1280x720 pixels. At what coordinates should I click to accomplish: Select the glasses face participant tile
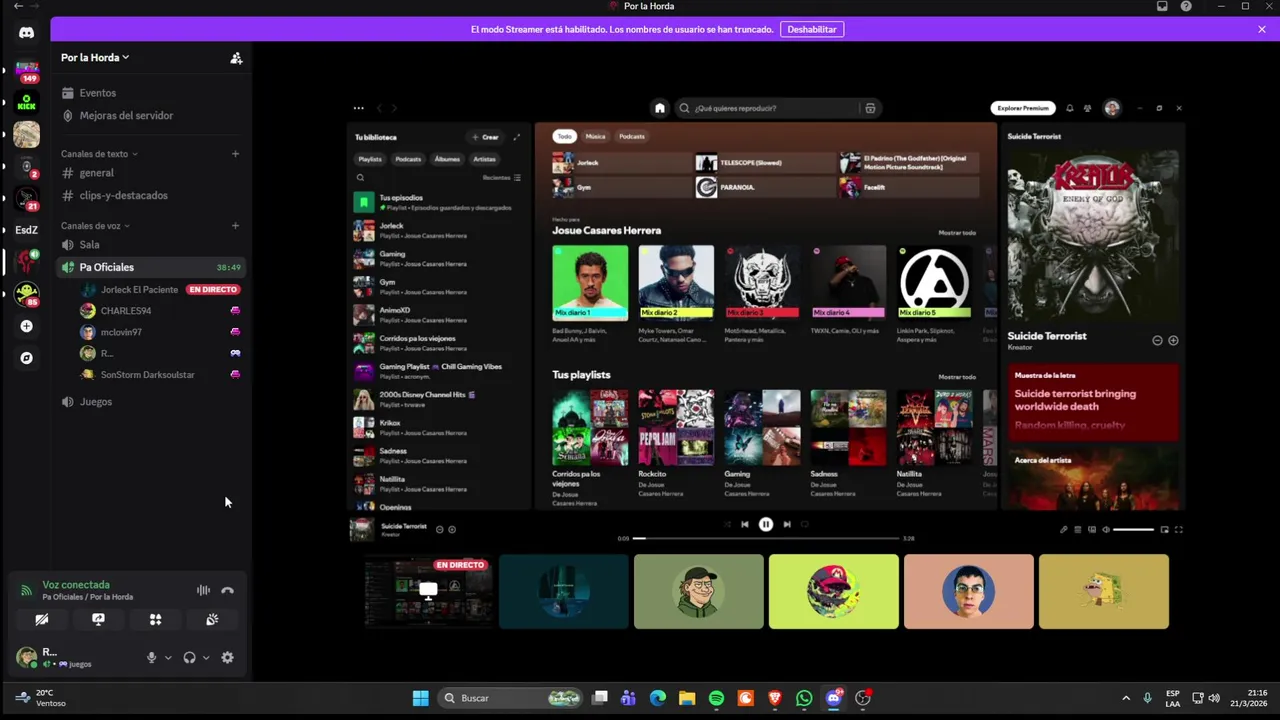click(969, 592)
